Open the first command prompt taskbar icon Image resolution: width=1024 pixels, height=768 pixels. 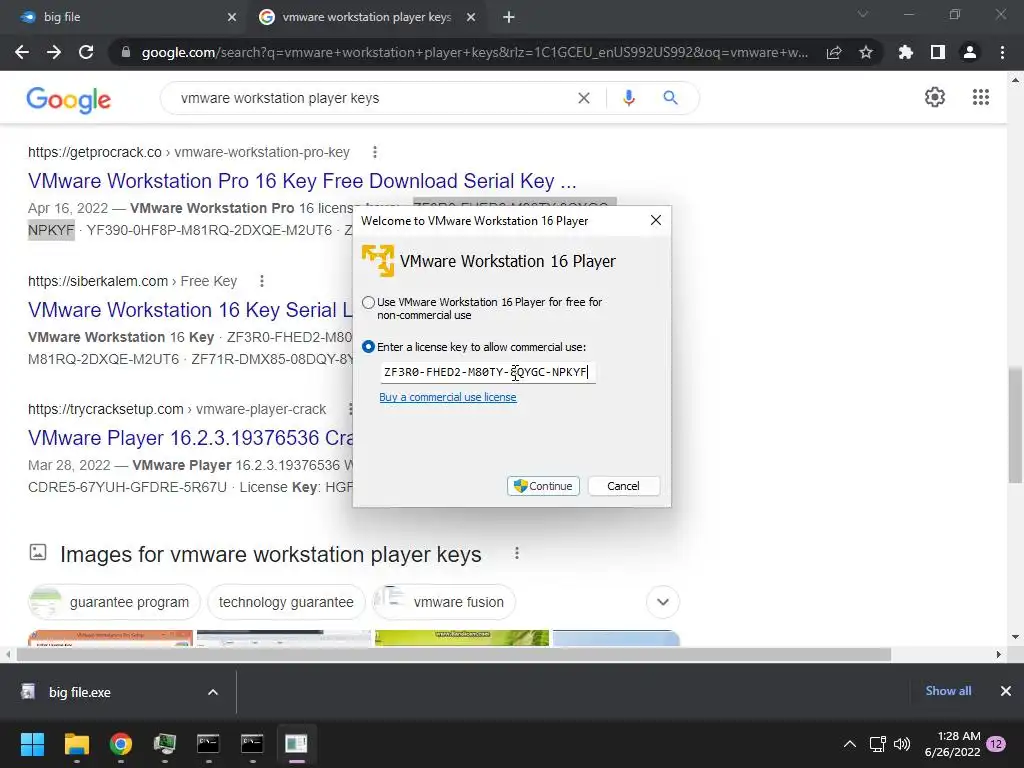208,744
